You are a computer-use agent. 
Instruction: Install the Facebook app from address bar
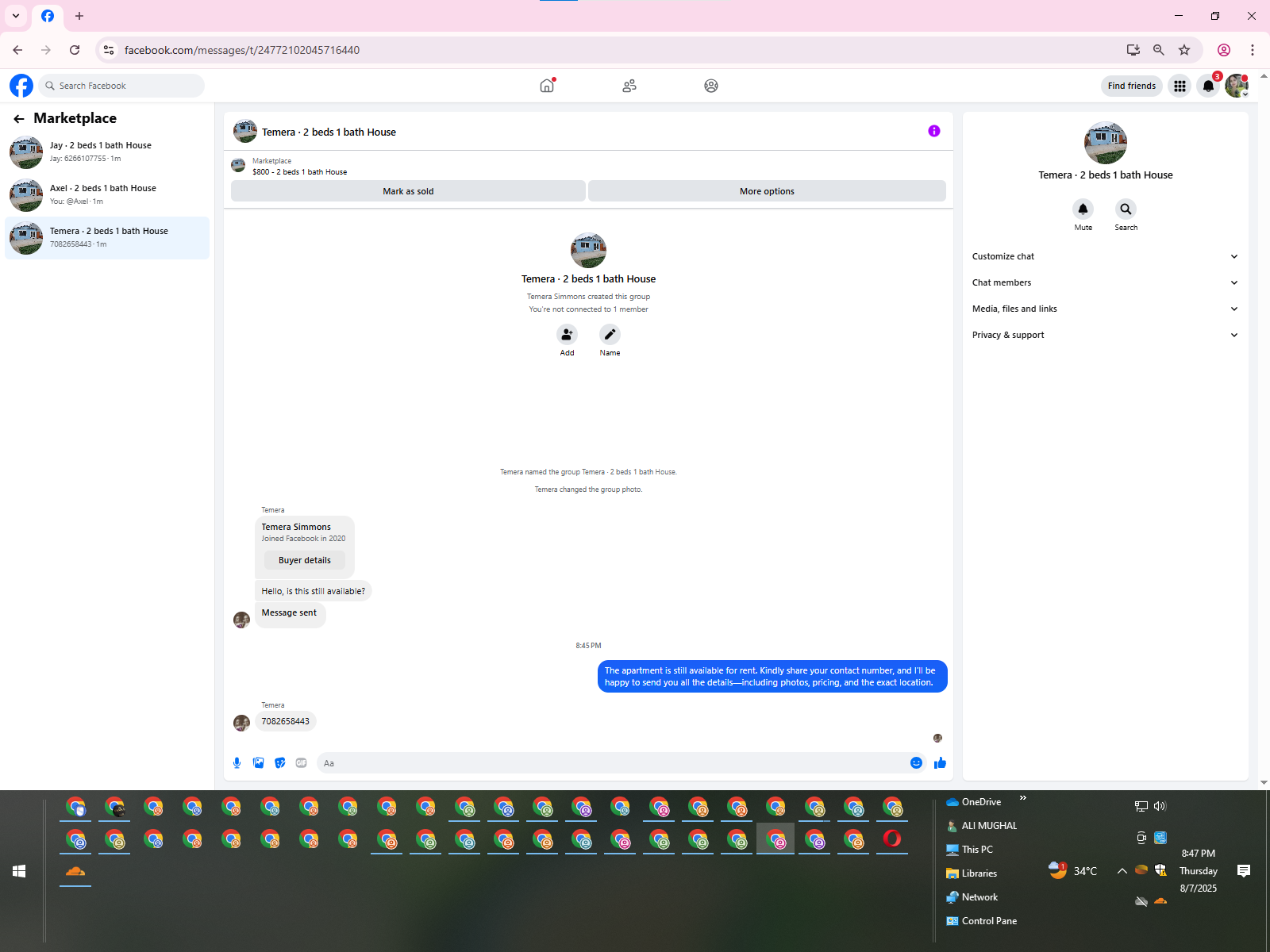tap(1133, 50)
